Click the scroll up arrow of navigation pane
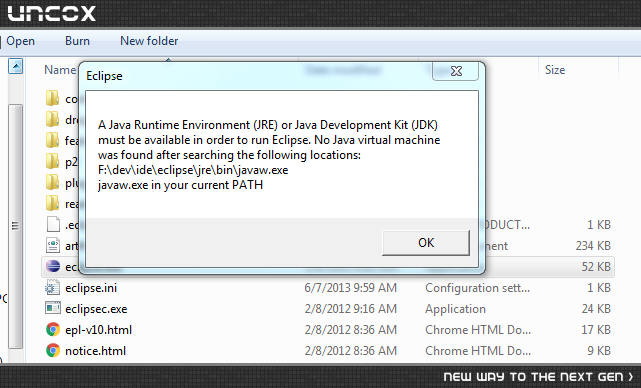Screen dimensions: 641x388 tap(16, 66)
